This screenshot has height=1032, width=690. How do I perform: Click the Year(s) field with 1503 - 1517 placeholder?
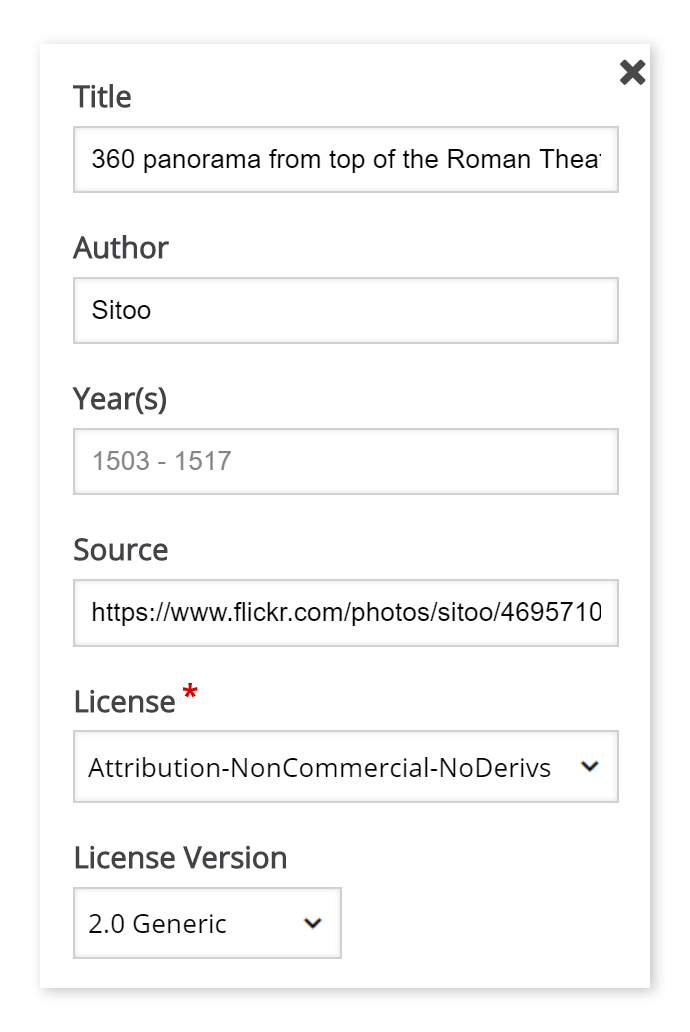coord(346,461)
